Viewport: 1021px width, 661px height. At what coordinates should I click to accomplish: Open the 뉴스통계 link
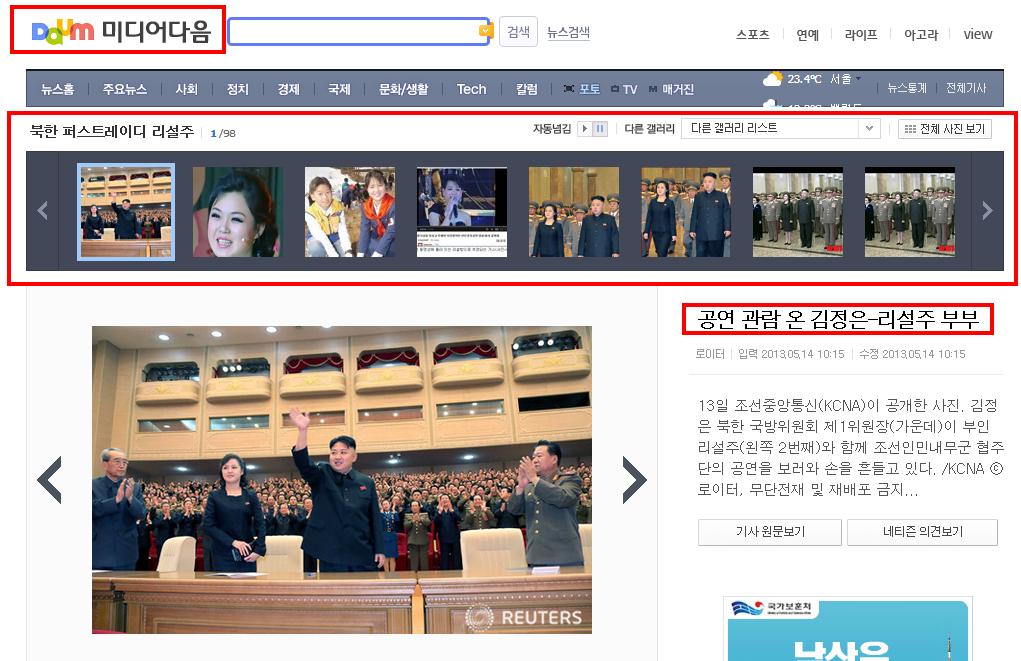(x=907, y=88)
